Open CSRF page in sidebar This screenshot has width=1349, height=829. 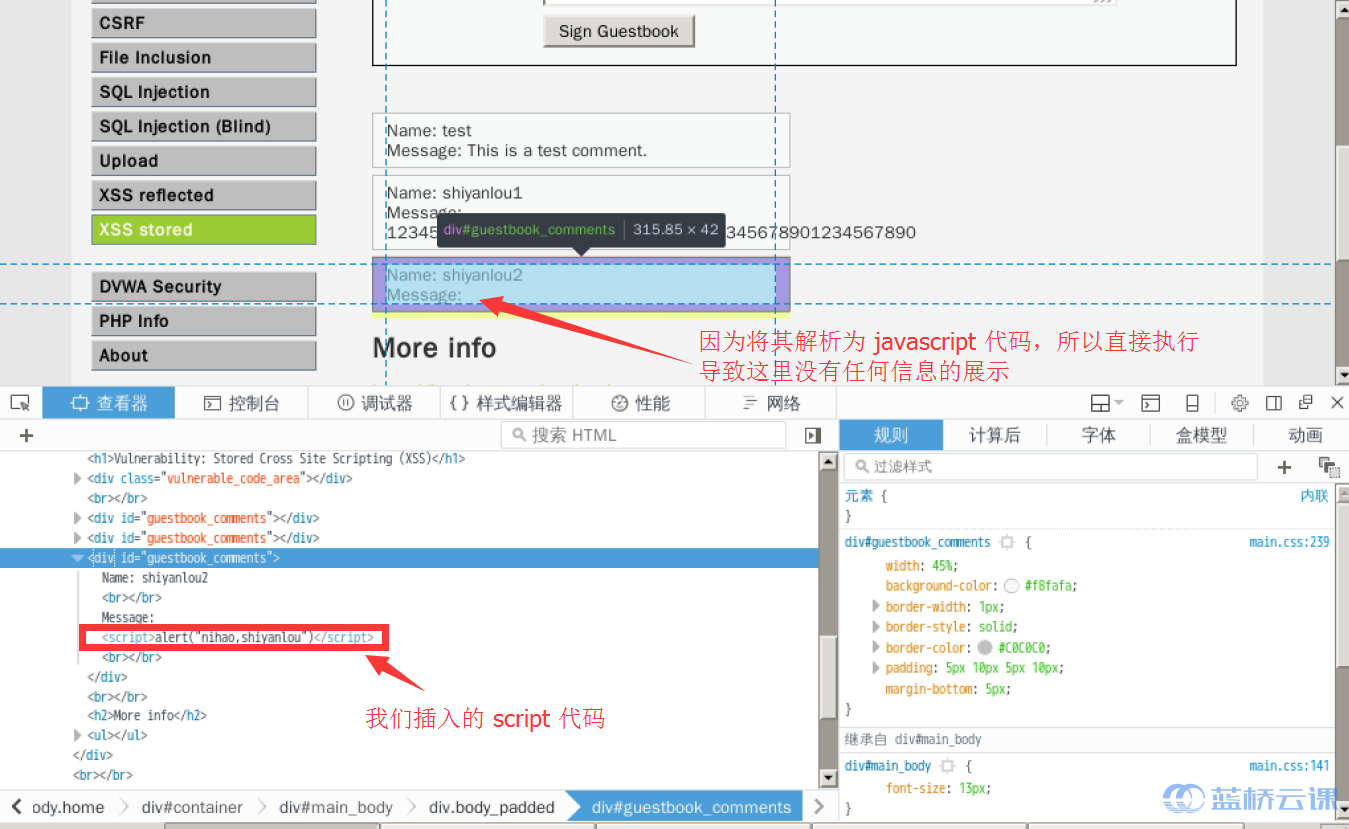tap(203, 23)
